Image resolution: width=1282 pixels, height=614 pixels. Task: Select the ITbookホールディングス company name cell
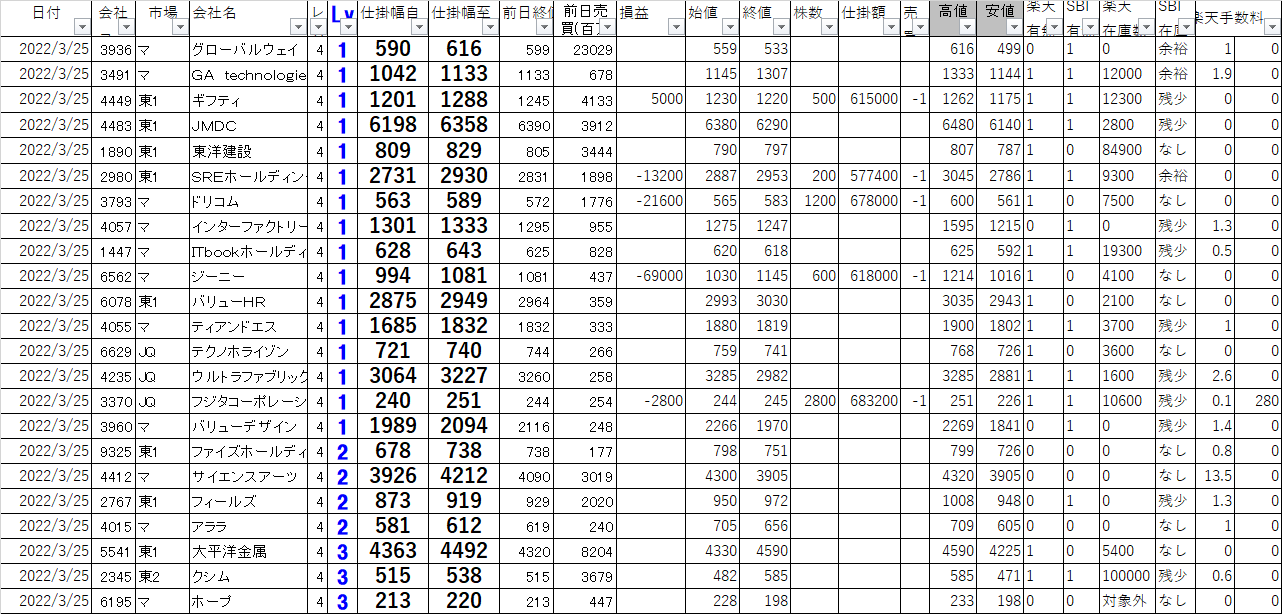(248, 251)
